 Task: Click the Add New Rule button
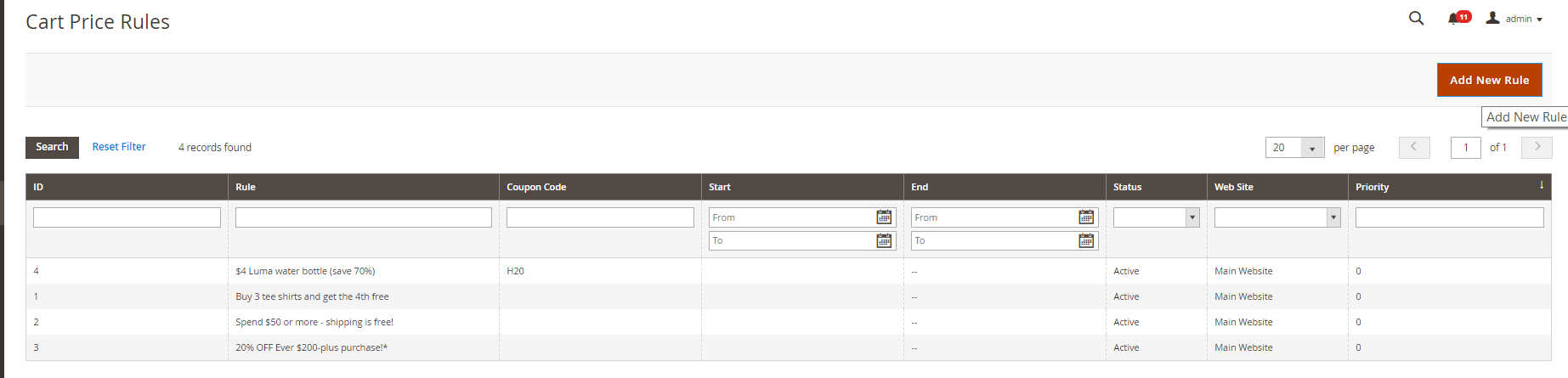[1489, 80]
